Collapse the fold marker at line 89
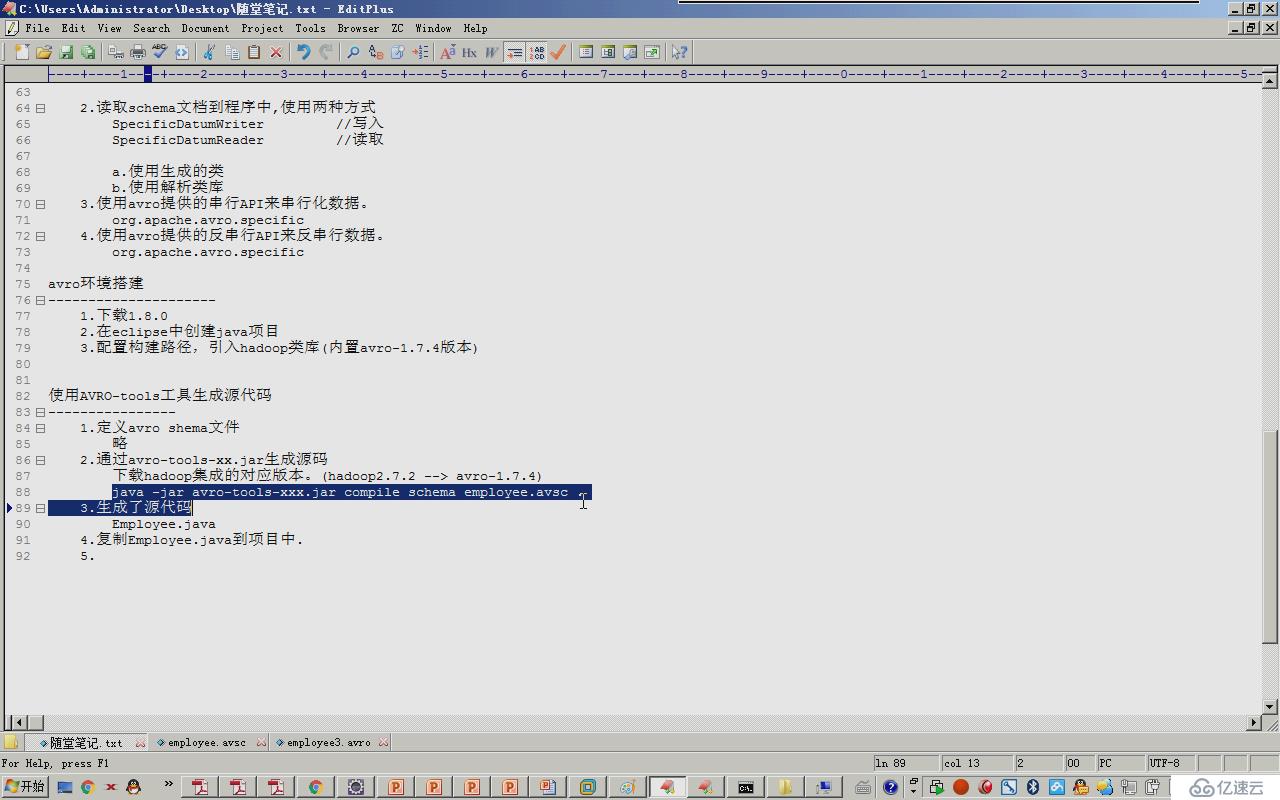The height and width of the screenshot is (800, 1280). [41, 508]
